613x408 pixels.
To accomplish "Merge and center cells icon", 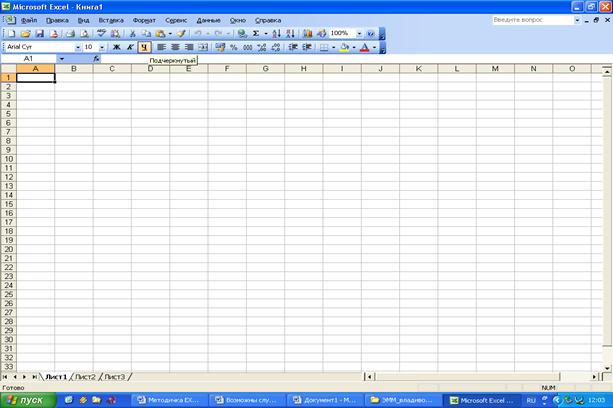I will pyautogui.click(x=203, y=47).
